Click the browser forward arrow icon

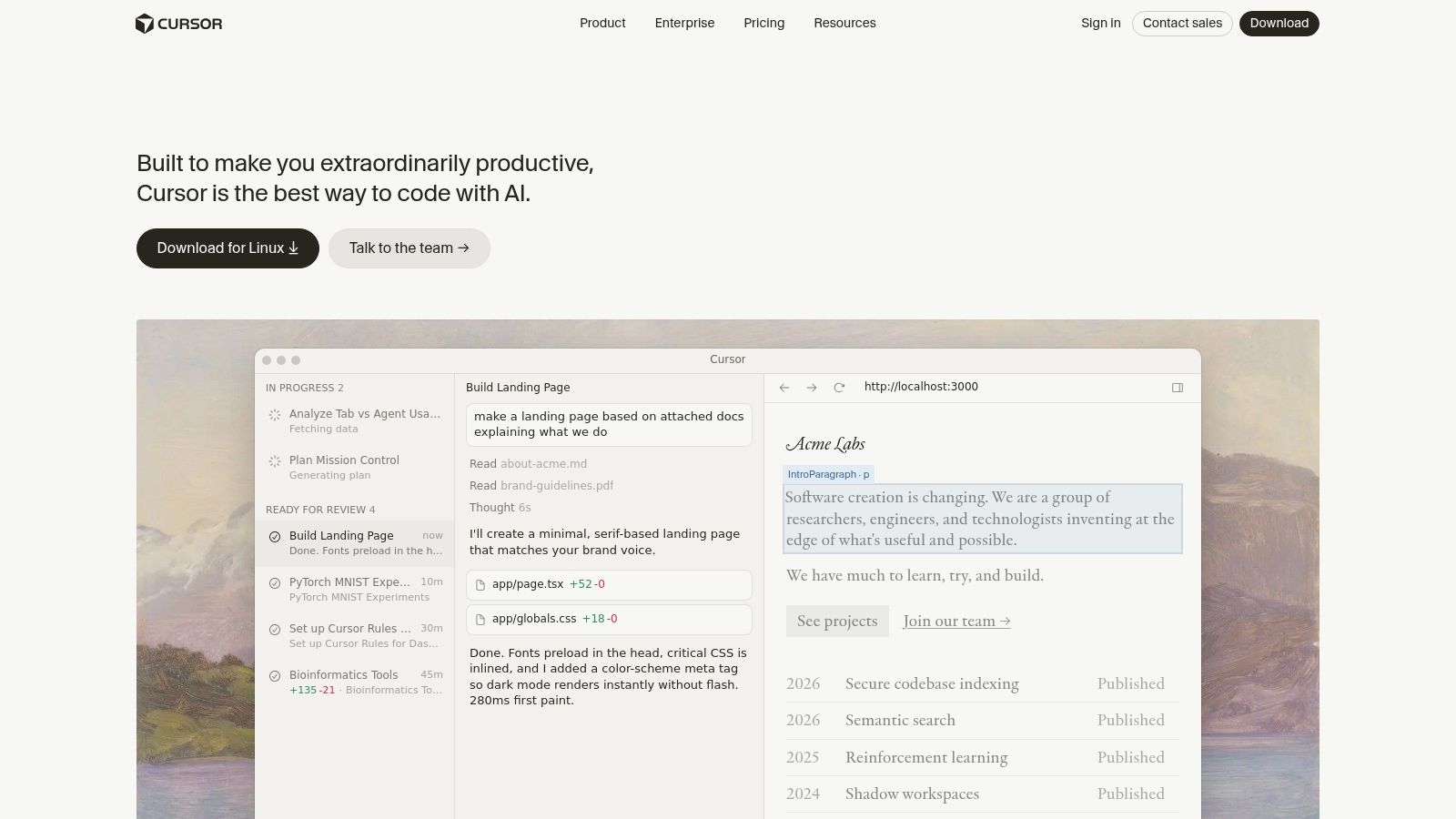(812, 388)
